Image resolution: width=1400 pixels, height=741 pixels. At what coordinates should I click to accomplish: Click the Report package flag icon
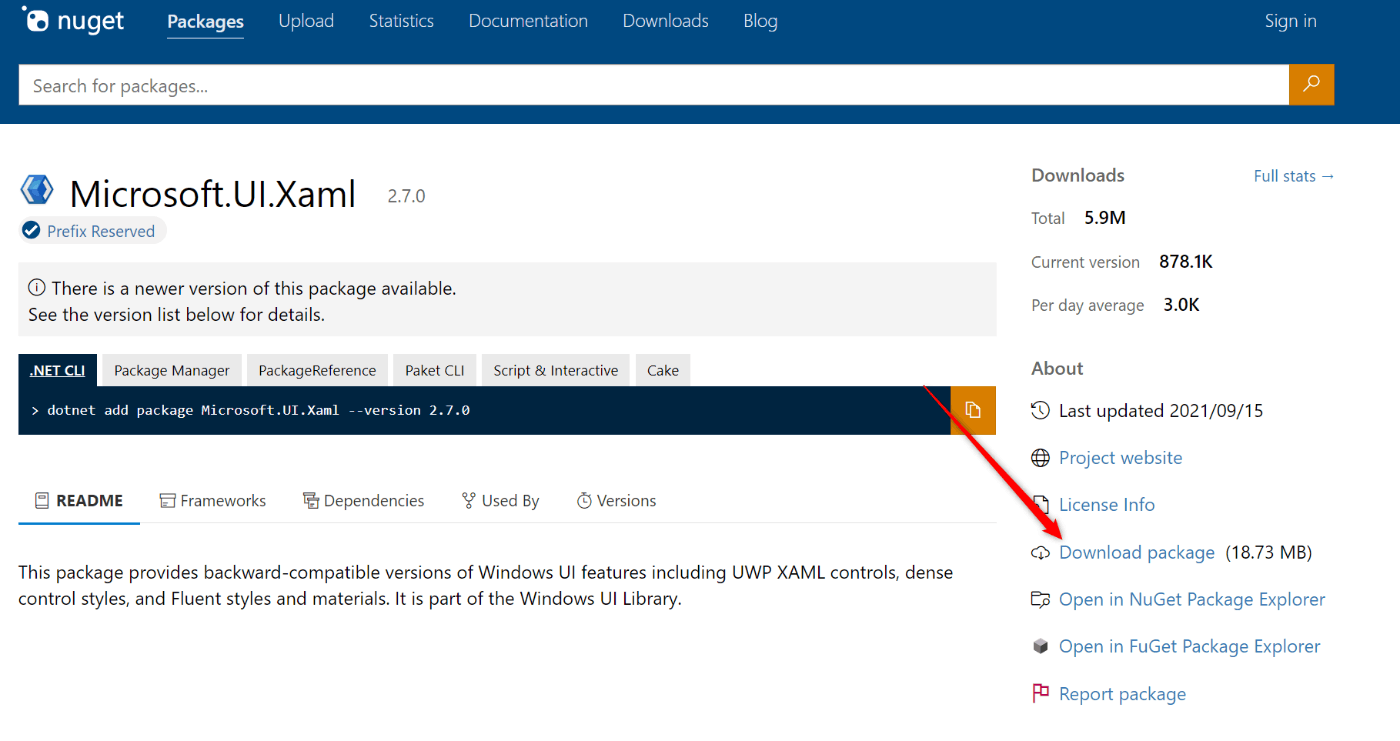click(x=1041, y=693)
